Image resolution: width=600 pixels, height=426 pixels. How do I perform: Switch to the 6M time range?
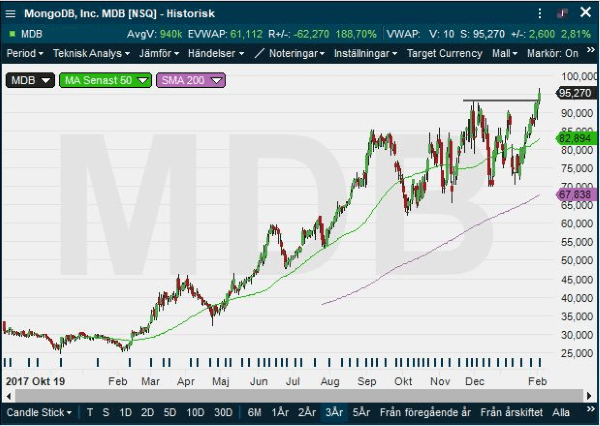pyautogui.click(x=254, y=413)
